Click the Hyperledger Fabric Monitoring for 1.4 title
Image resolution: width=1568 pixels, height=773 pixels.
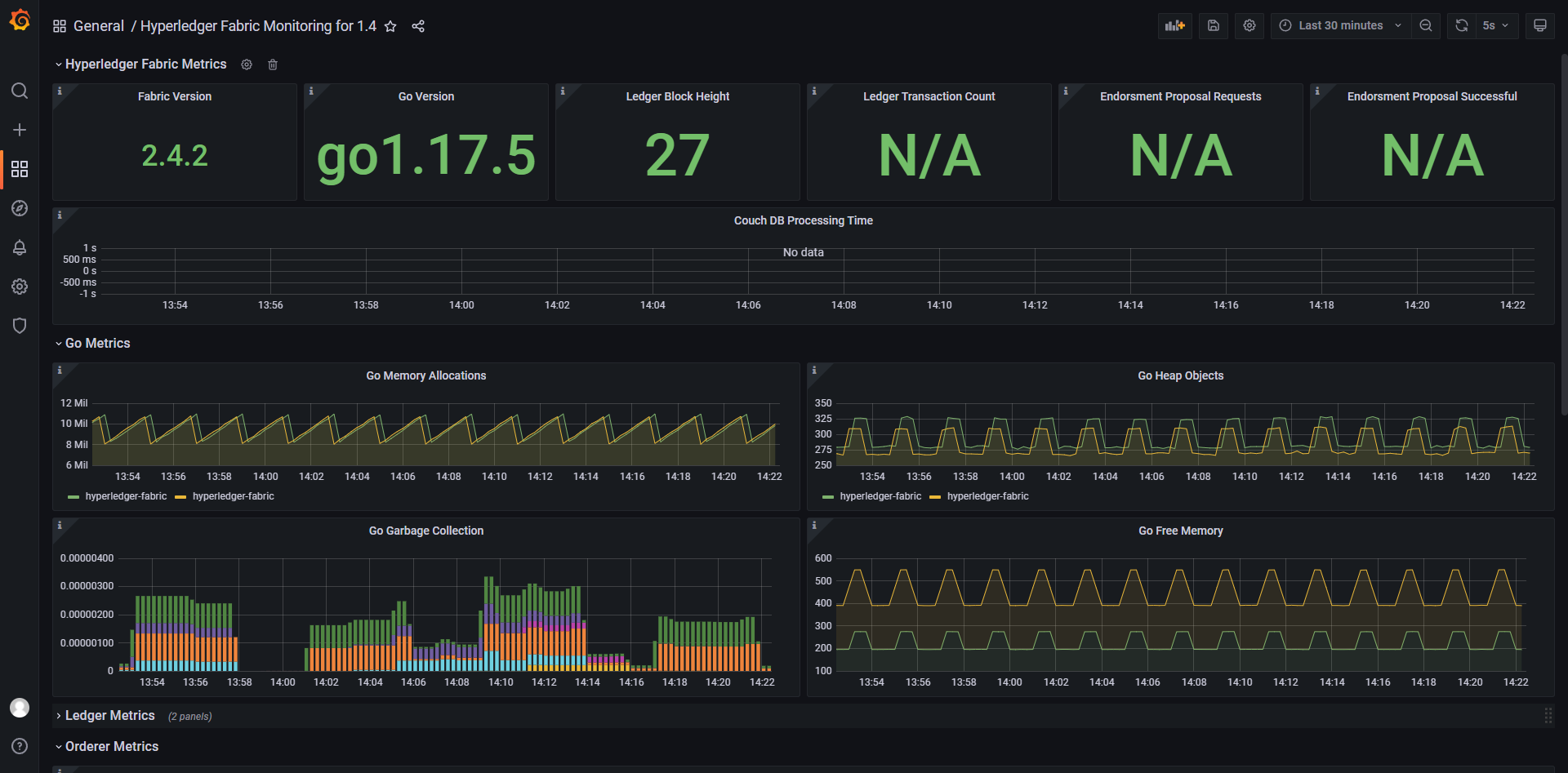(x=258, y=26)
